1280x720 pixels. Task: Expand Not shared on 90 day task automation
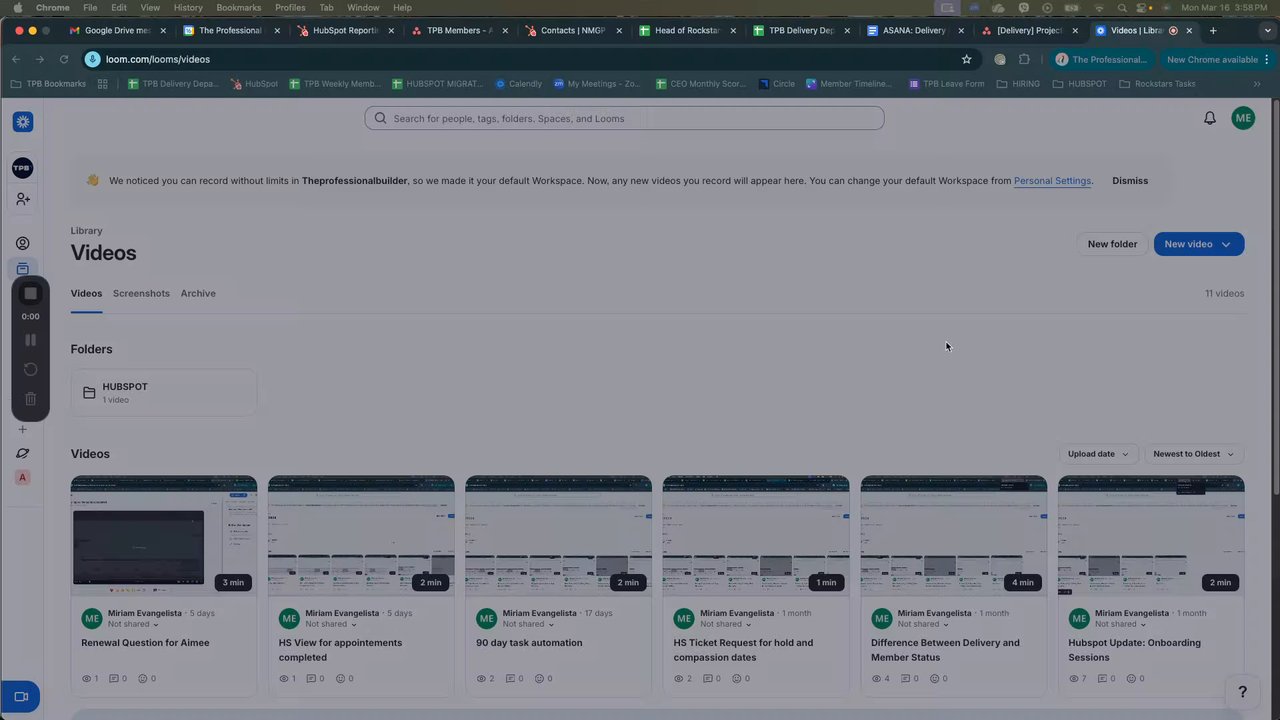pyautogui.click(x=528, y=624)
